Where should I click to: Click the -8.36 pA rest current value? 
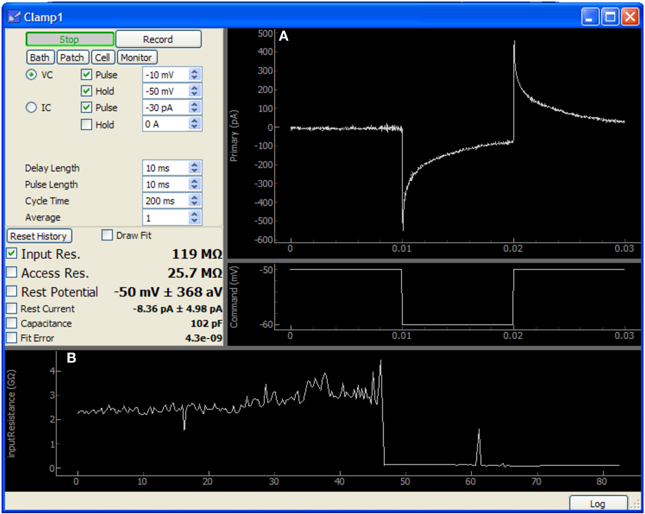pos(177,309)
